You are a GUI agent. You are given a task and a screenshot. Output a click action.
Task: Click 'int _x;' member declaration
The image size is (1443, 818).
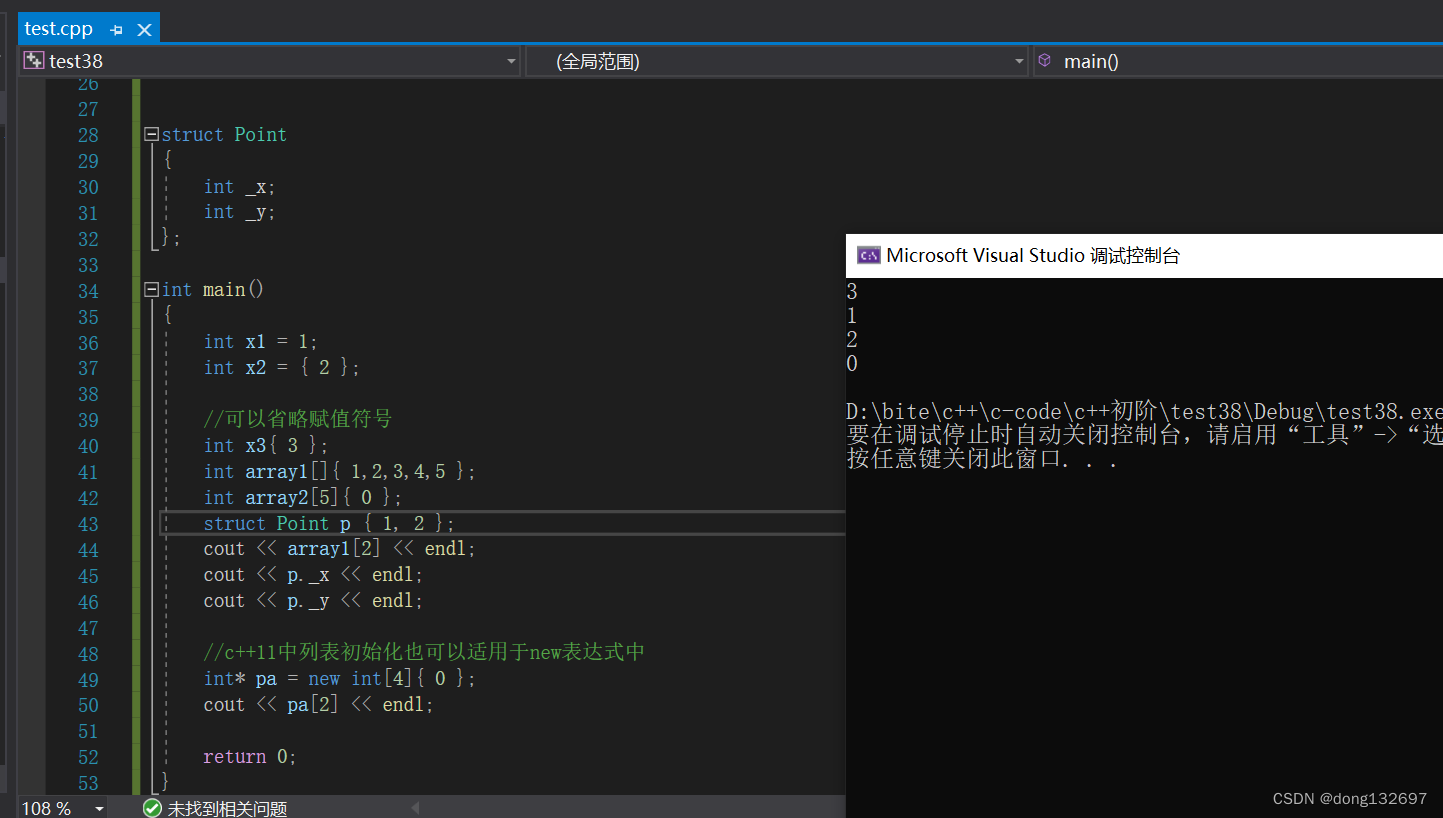click(239, 187)
